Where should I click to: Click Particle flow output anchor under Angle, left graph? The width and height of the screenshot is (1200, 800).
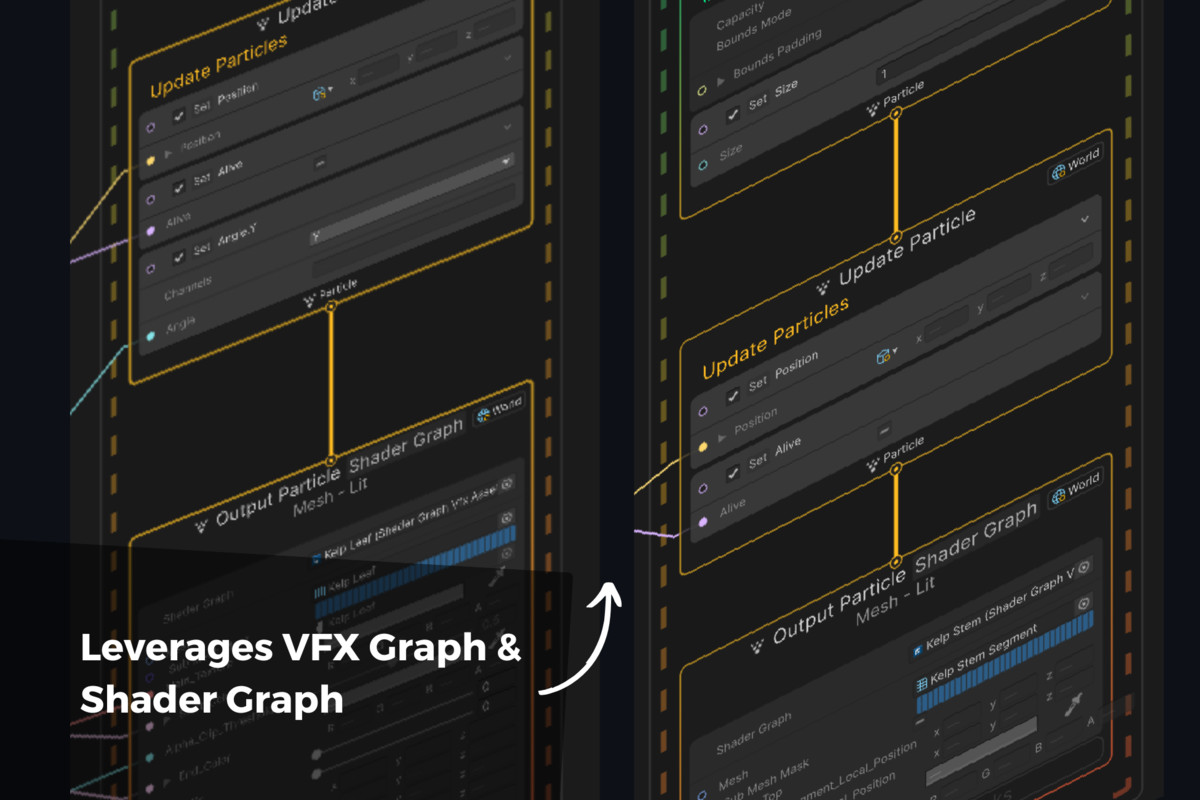point(331,305)
